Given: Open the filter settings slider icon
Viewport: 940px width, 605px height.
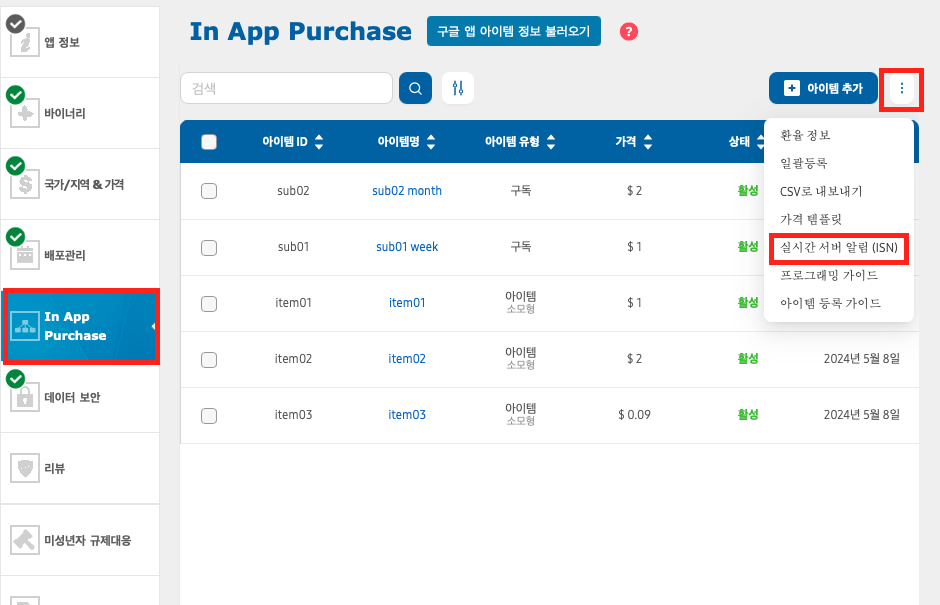Looking at the screenshot, I should coord(458,88).
